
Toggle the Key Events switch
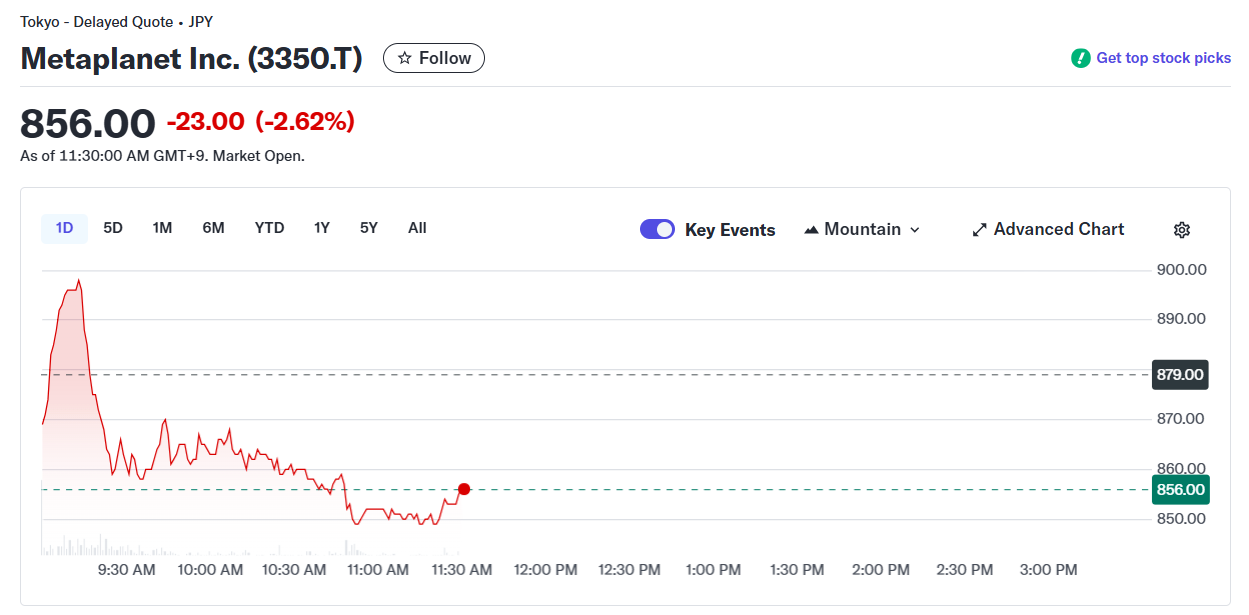[x=657, y=230]
